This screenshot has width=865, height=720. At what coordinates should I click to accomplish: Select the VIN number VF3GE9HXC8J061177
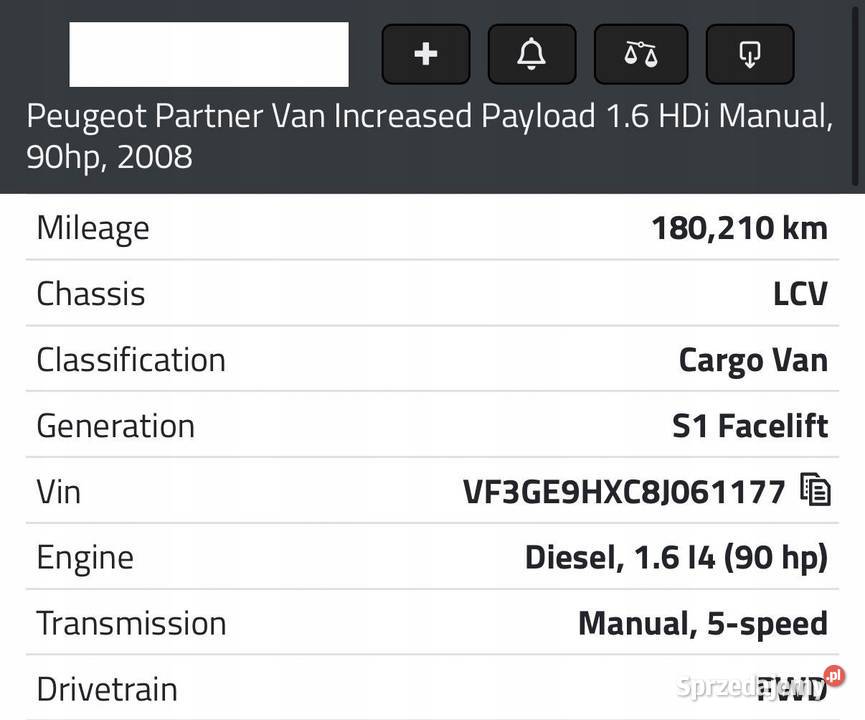pos(624,492)
